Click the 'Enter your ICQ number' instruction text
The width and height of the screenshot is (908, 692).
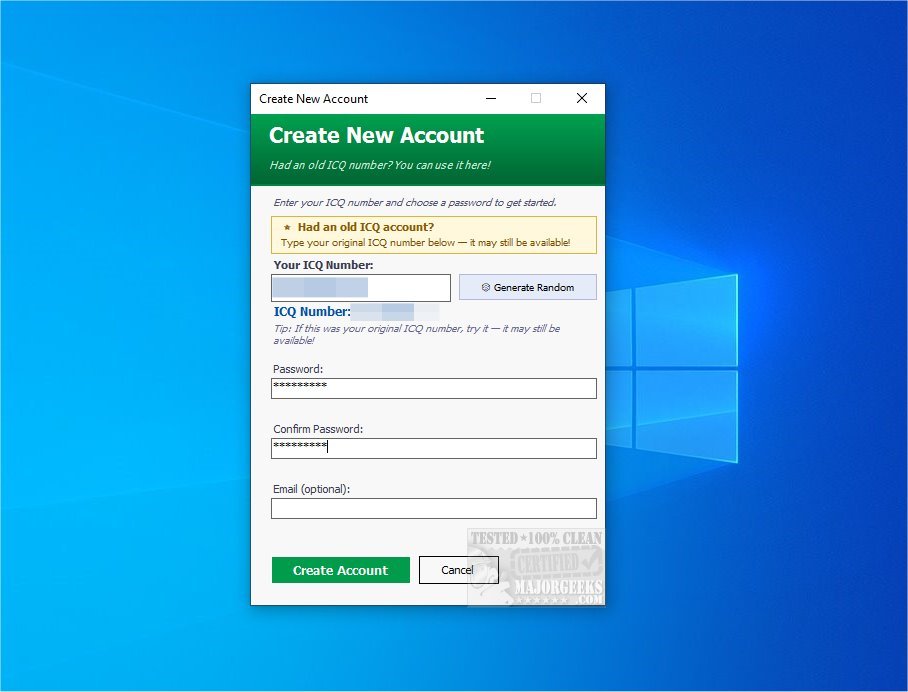415,202
